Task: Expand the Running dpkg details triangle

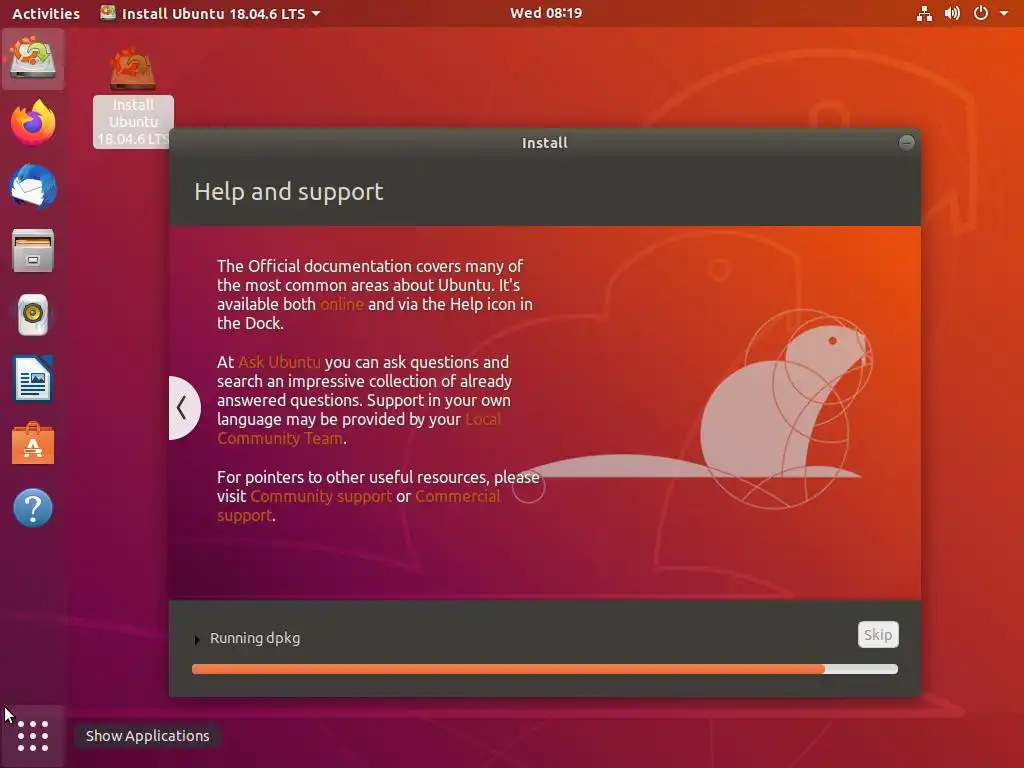Action: tap(197, 639)
